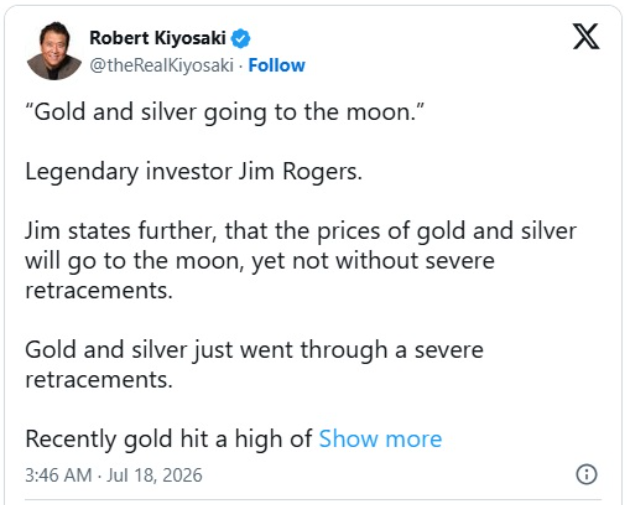Viewport: 628px width, 505px height.
Task: Click the horizontal divider below the timestamp
Action: click(313, 499)
